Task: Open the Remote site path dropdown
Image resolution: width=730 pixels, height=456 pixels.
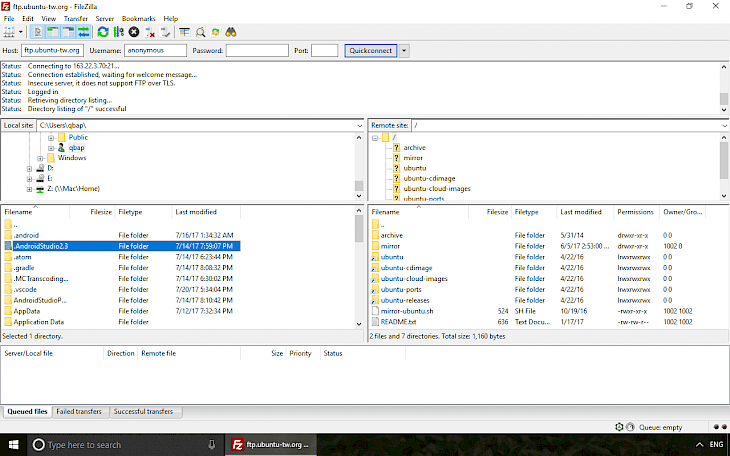Action: tap(725, 125)
